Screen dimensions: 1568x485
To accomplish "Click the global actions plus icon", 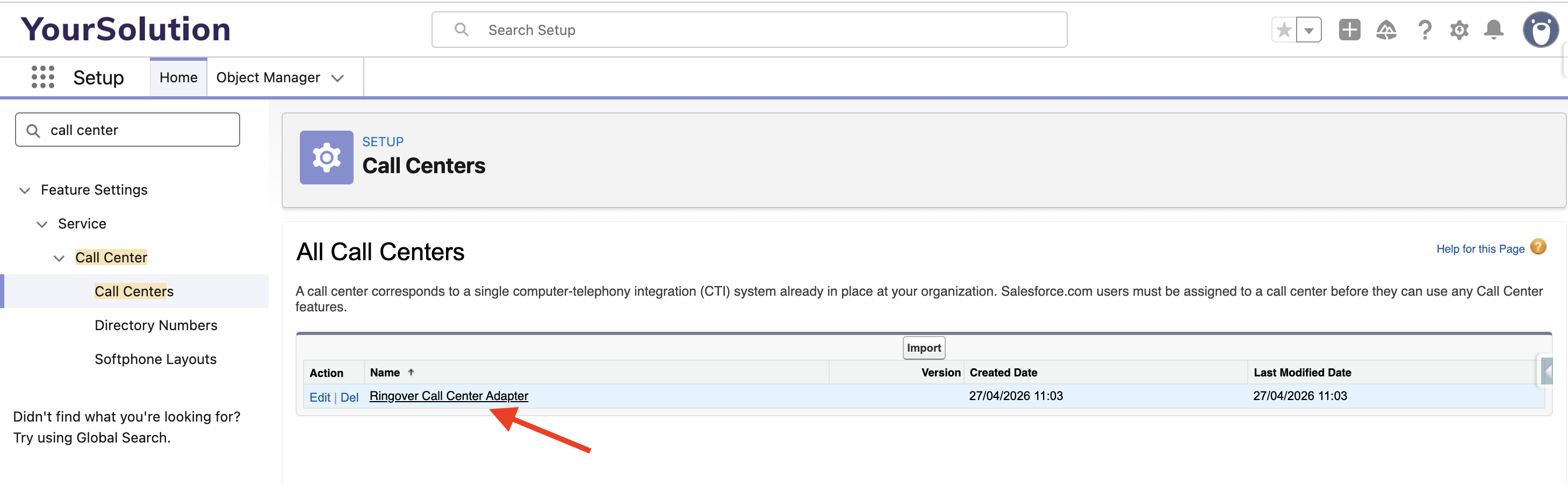I will coord(1349,30).
